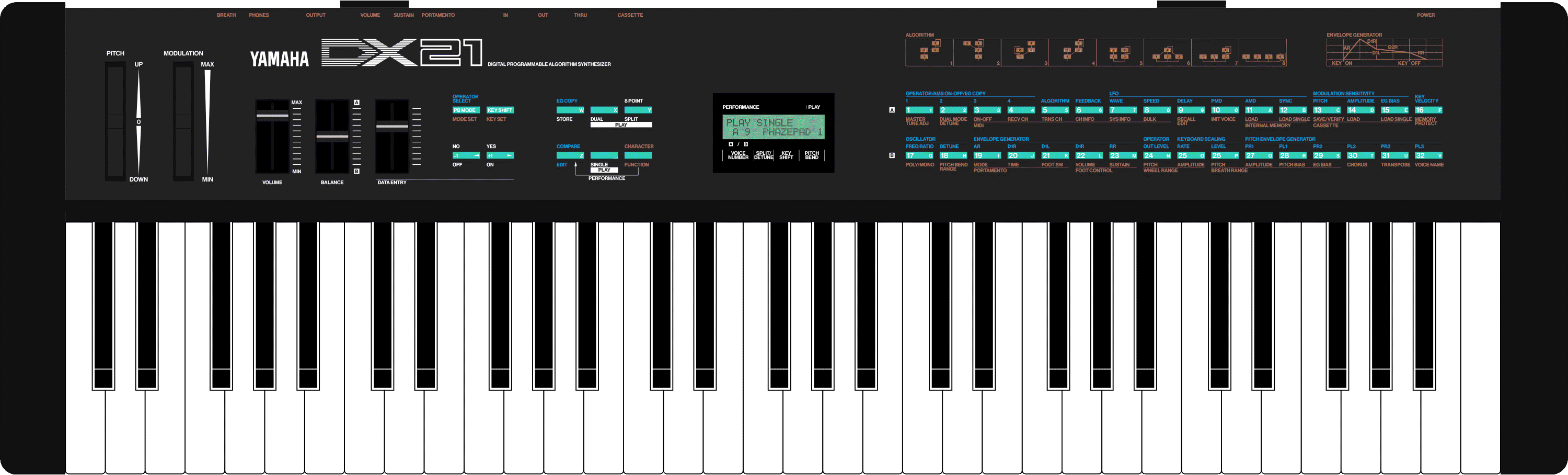Choose button 22 Foot Control Volume
This screenshot has width=1568, height=475.
coord(1089,155)
